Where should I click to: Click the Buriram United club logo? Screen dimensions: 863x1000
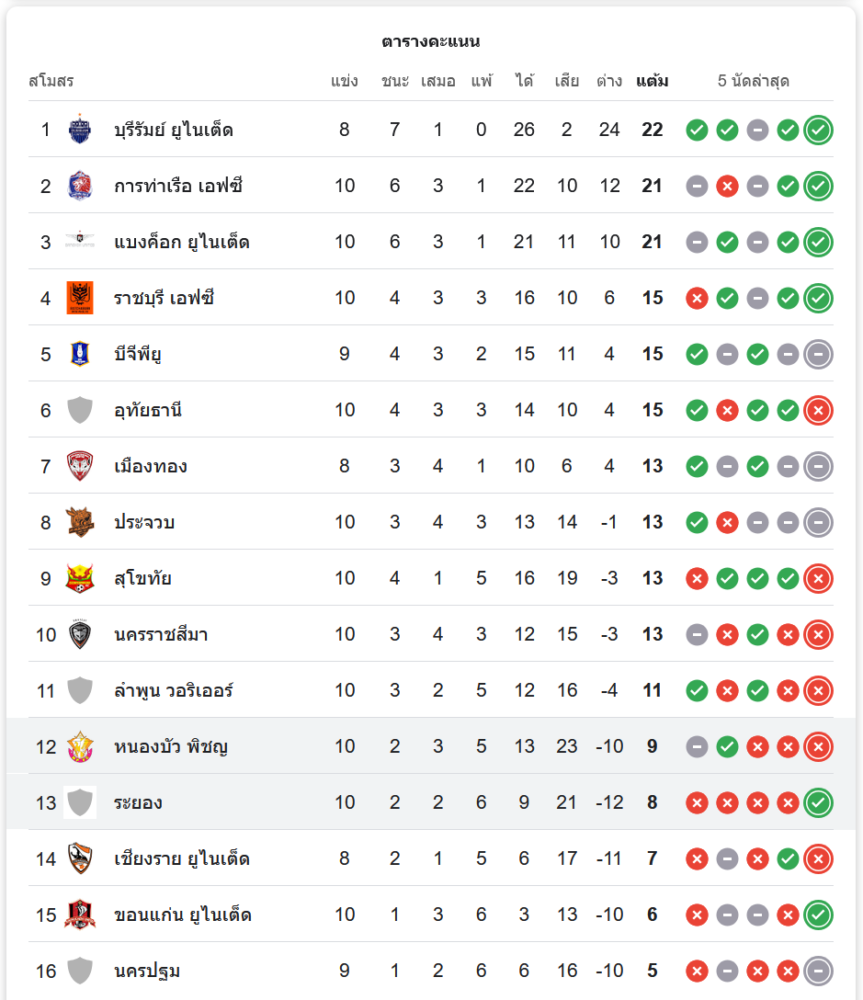80,129
